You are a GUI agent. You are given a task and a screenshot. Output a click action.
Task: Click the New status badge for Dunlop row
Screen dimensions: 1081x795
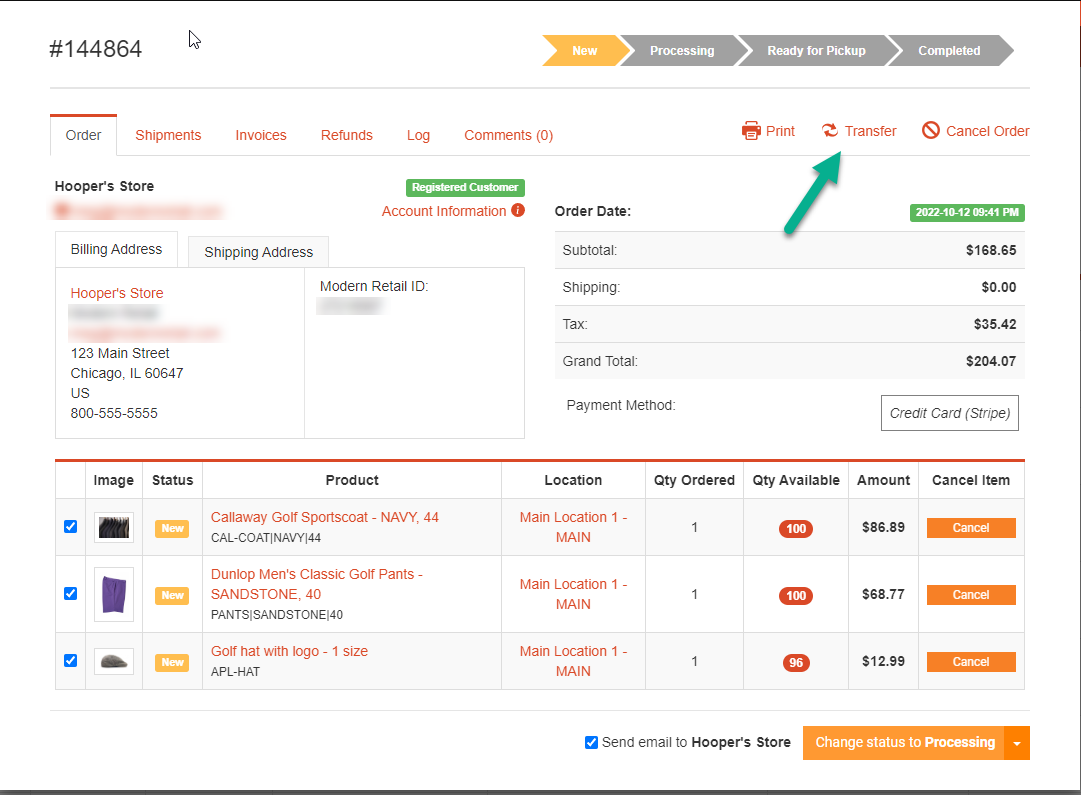[172, 595]
